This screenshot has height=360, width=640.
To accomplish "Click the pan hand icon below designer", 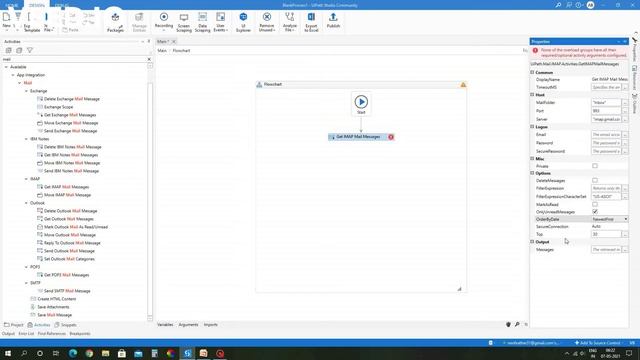I will [508, 324].
